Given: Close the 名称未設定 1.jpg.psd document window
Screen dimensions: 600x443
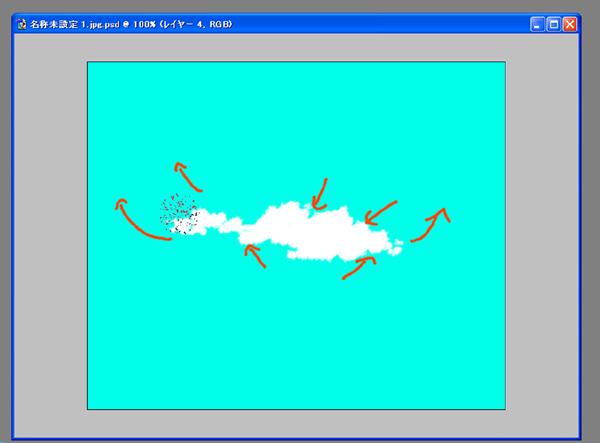Looking at the screenshot, I should (570, 24).
